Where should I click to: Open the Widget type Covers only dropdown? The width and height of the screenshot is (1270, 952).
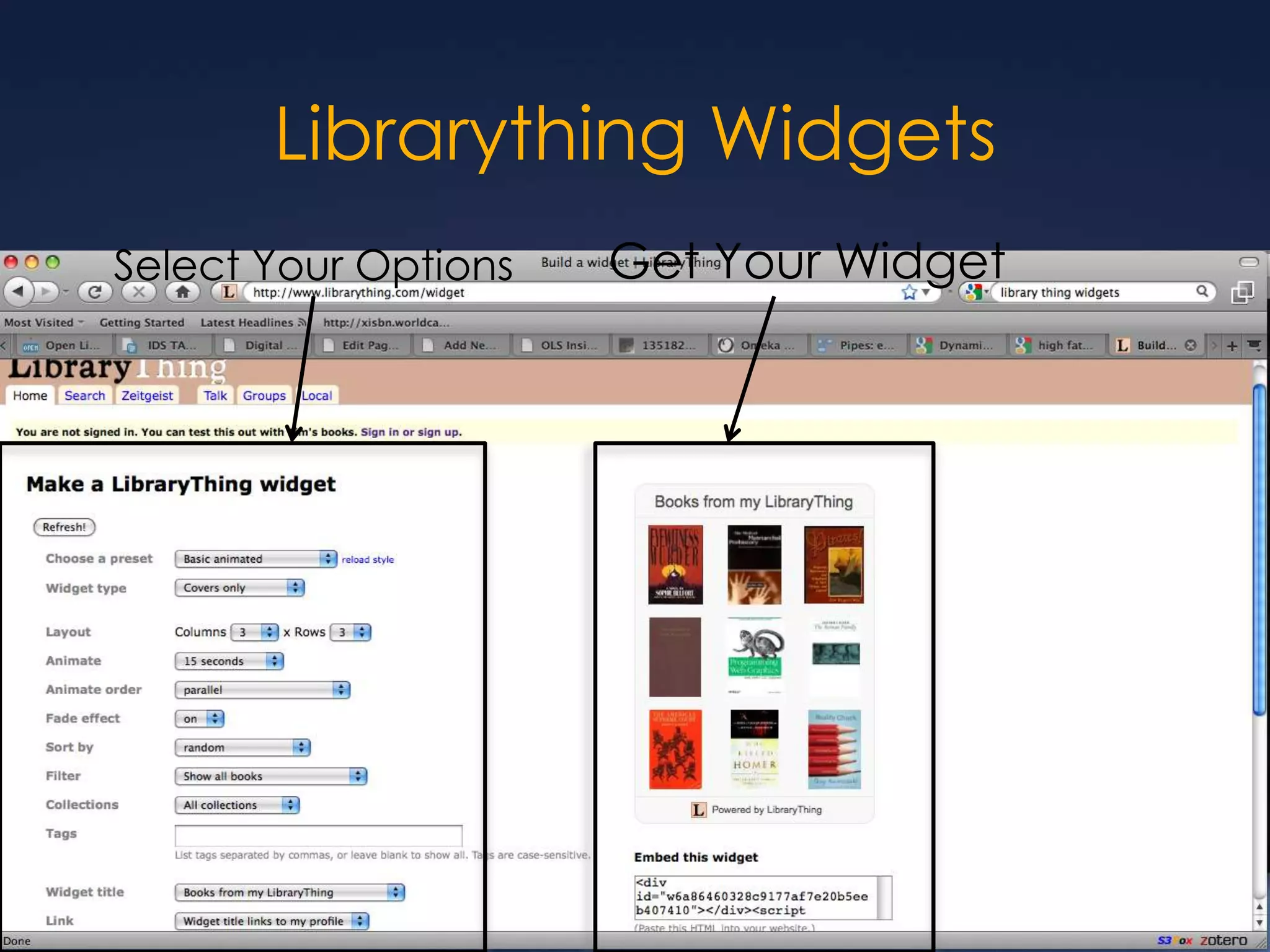[x=239, y=588]
